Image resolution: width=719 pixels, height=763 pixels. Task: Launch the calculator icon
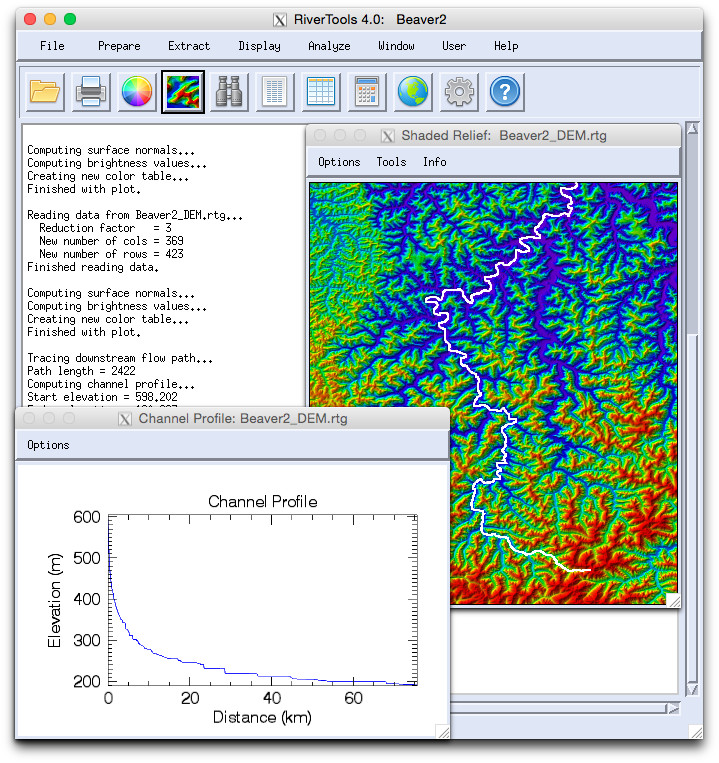pyautogui.click(x=367, y=93)
